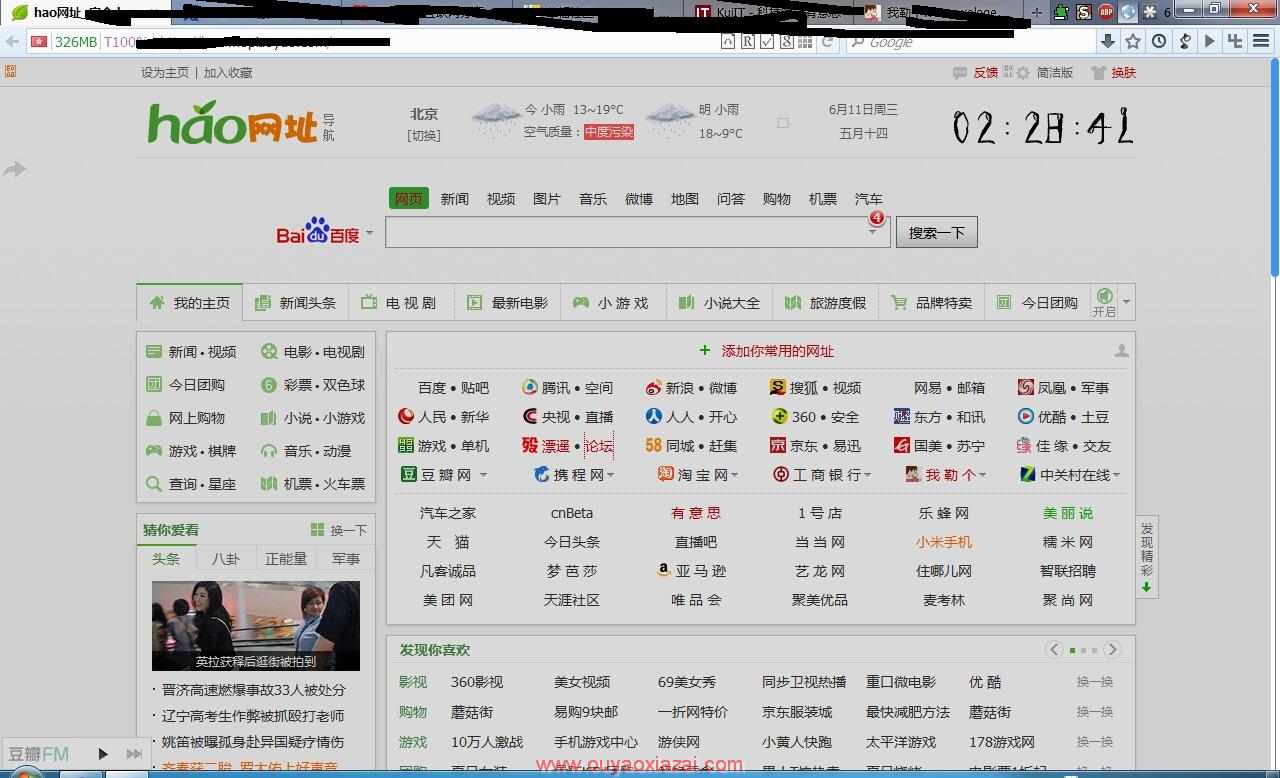The width and height of the screenshot is (1280, 778).
Task: Open a new browser tab with plus
Action: point(1037,12)
